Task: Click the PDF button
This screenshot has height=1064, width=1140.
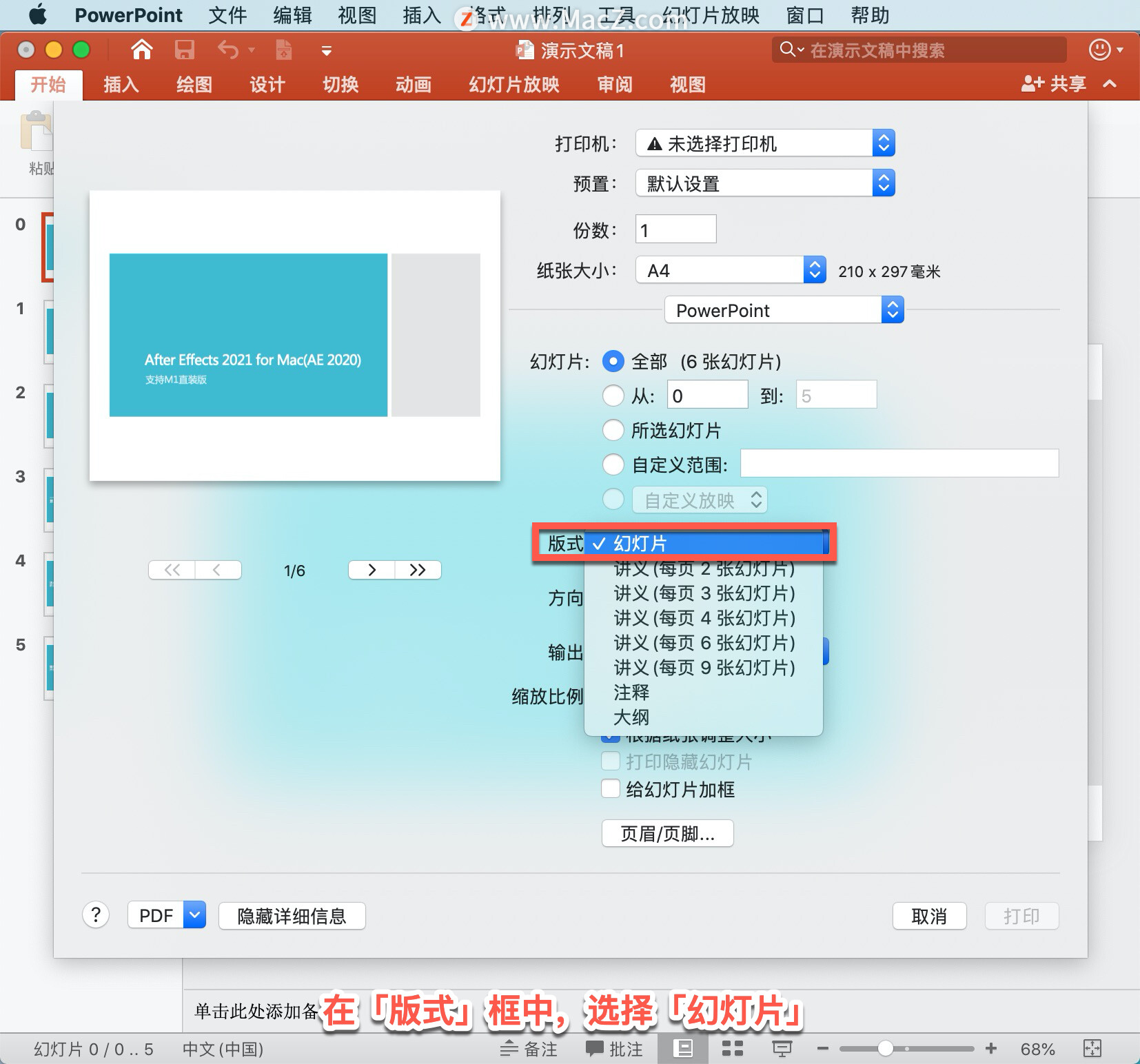Action: pyautogui.click(x=156, y=915)
